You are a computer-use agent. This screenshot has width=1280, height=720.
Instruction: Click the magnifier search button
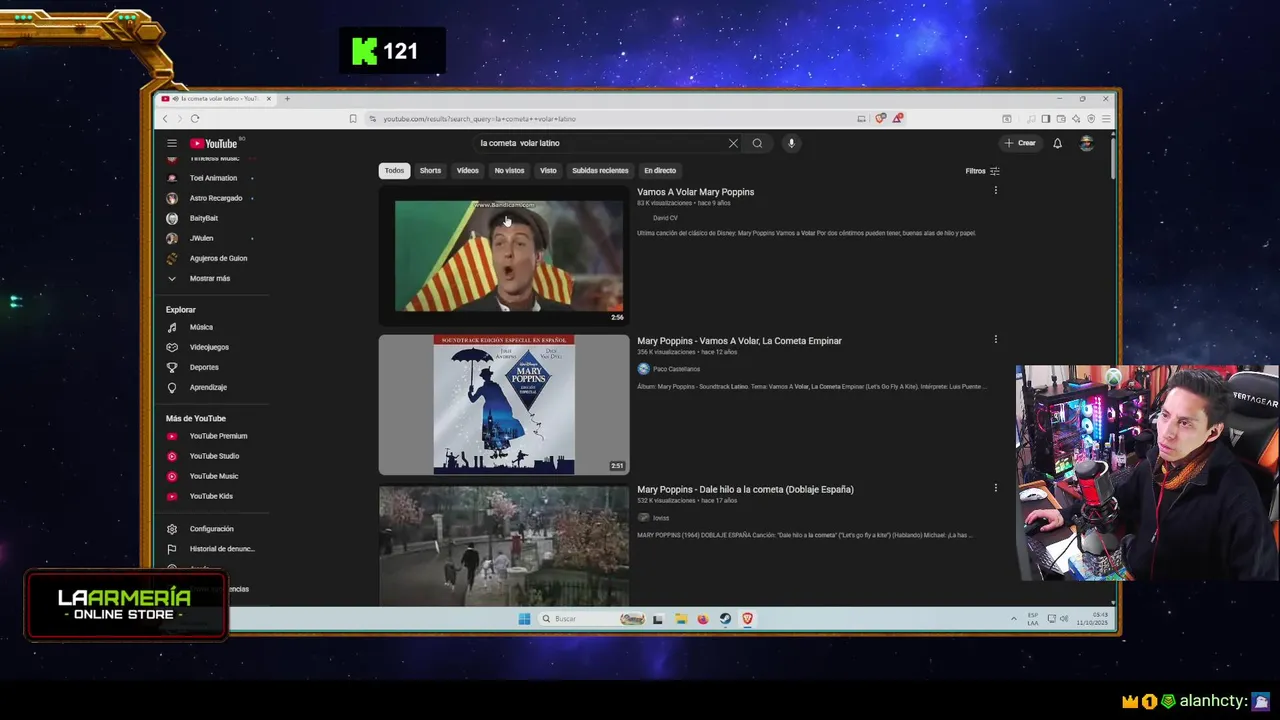point(757,143)
